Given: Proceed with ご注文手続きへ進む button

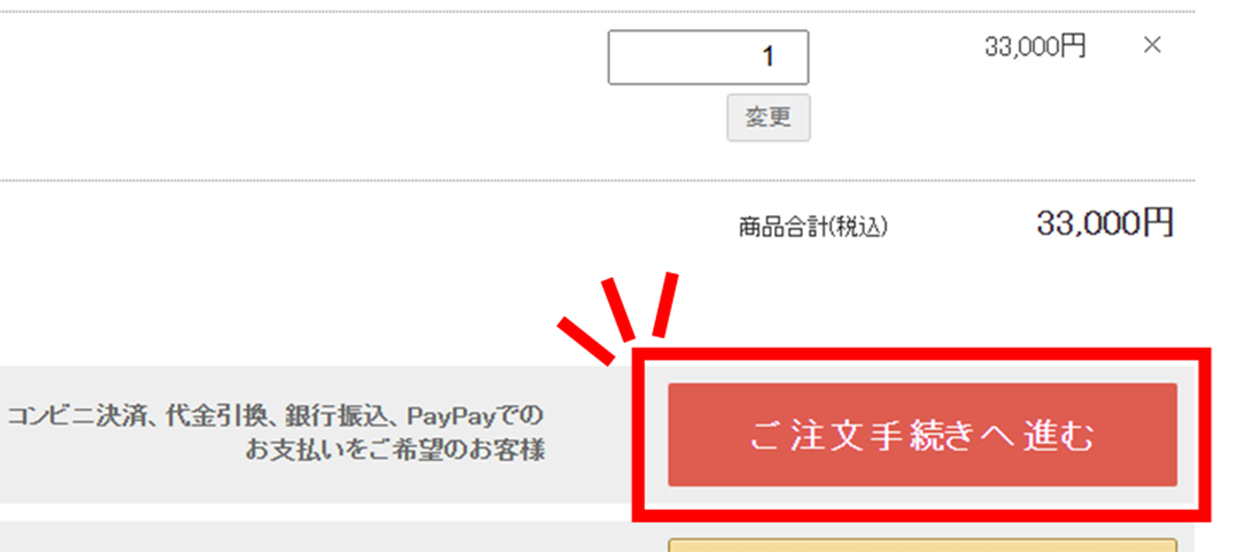Looking at the screenshot, I should coord(922,435).
